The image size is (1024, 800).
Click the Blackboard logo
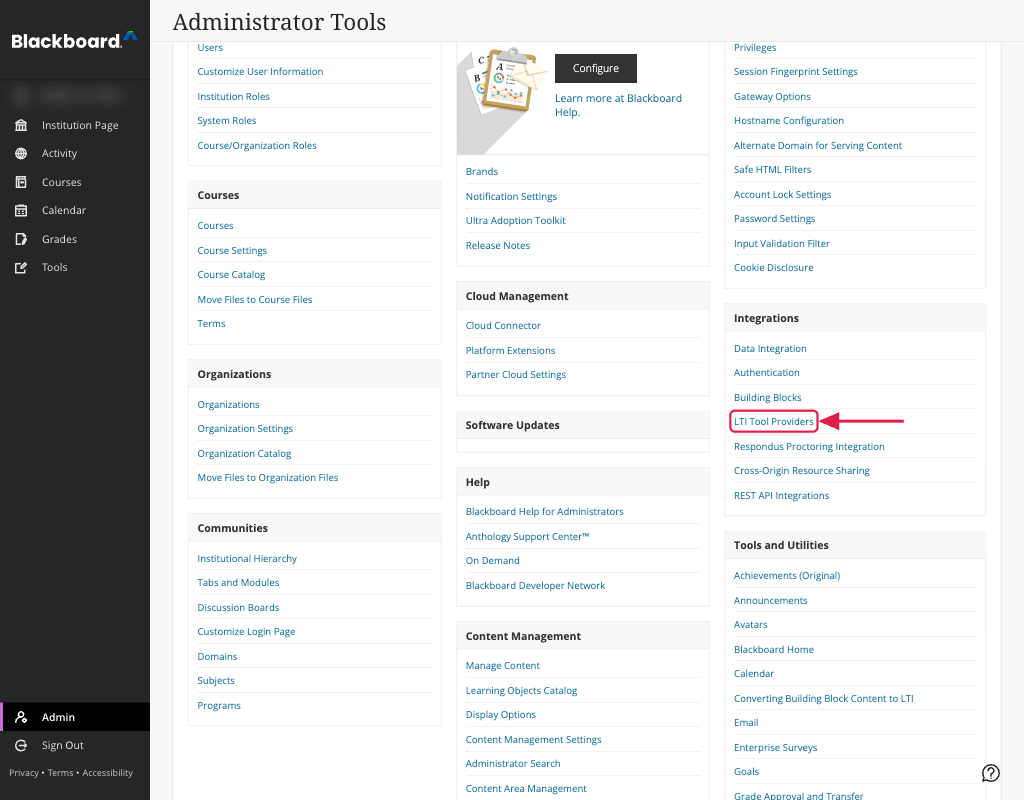[x=74, y=40]
